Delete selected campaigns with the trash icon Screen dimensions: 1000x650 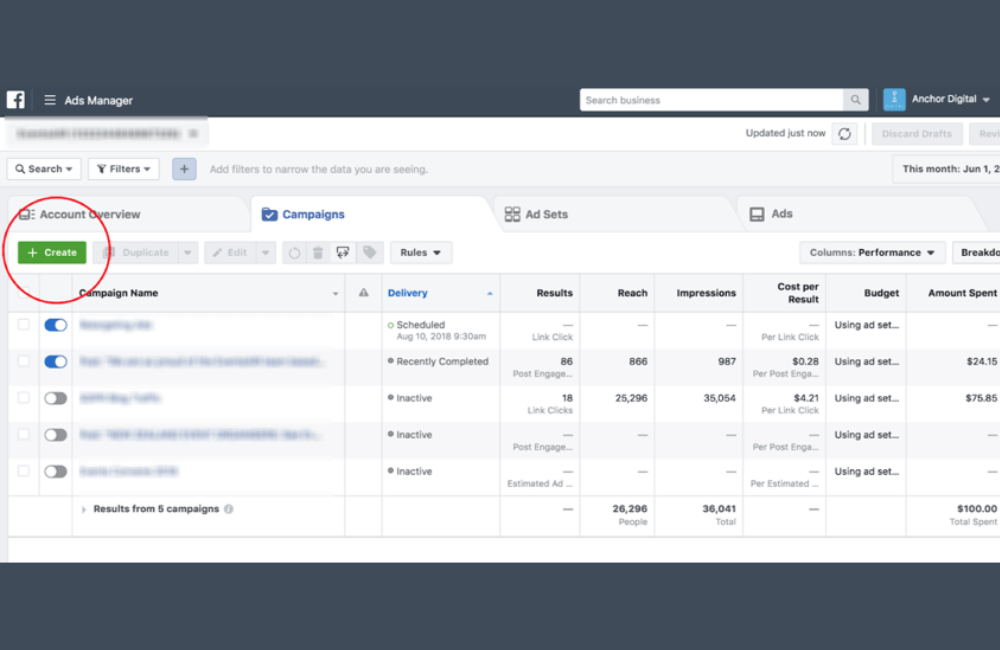click(317, 252)
